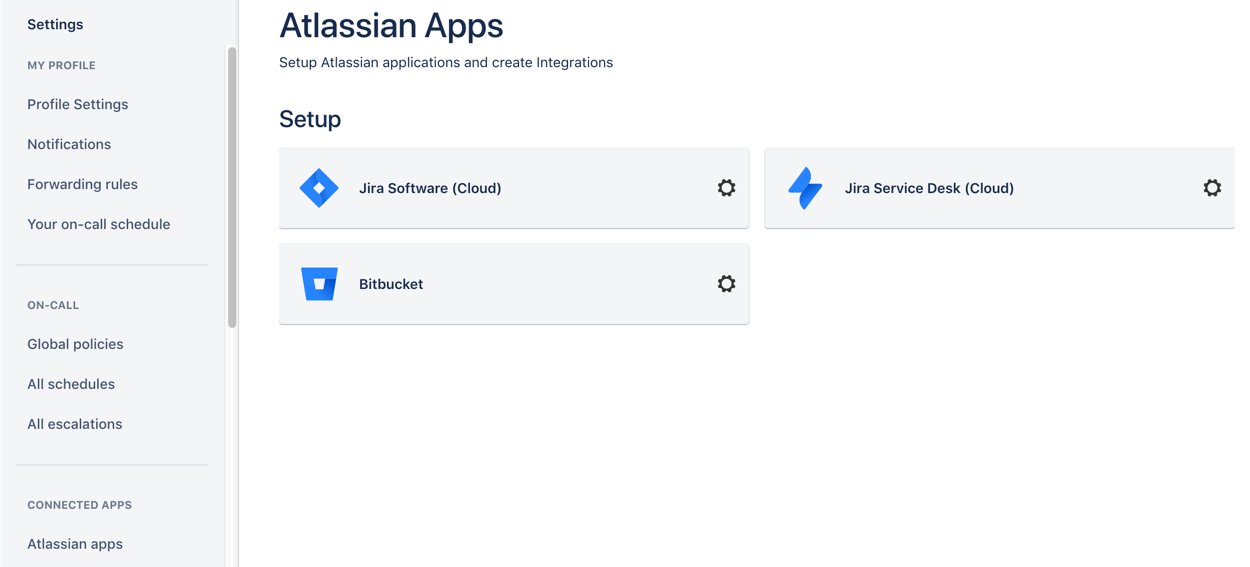Click the Jira Software diamond logo icon
The height and width of the screenshot is (567, 1250).
[319, 188]
